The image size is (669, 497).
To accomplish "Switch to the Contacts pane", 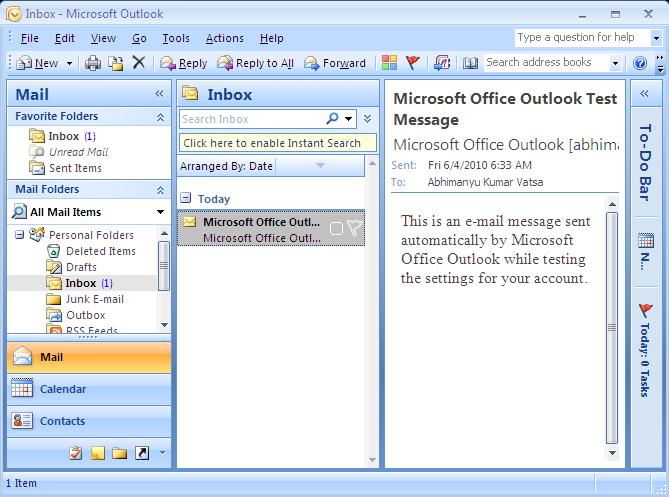I will [x=89, y=421].
